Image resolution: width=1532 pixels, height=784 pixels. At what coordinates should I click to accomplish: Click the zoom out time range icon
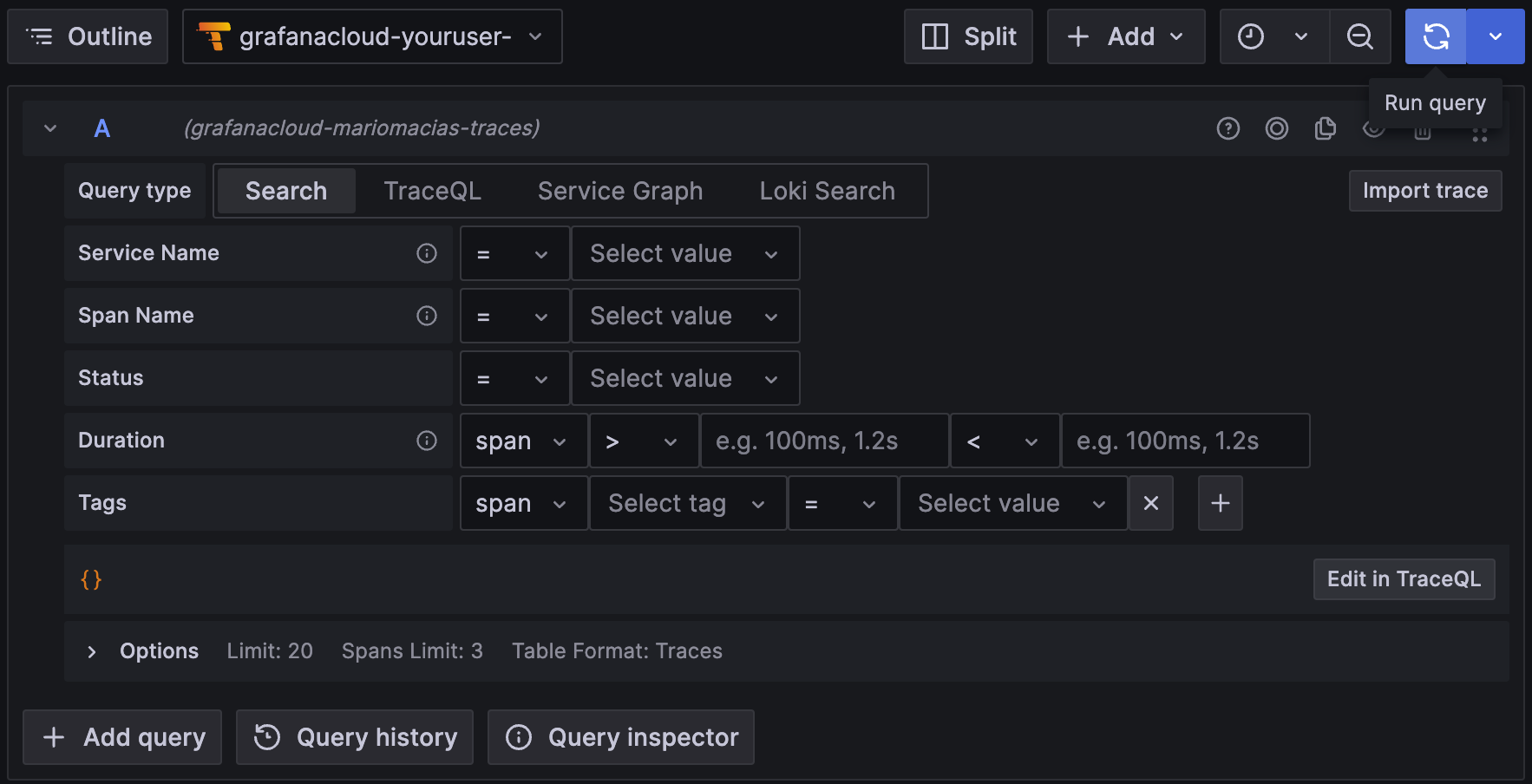click(x=1359, y=36)
